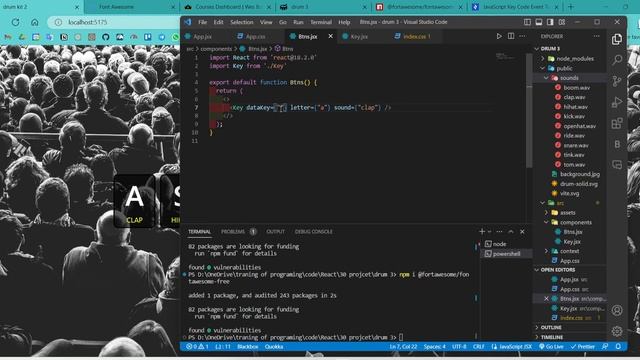The height and width of the screenshot is (360, 640).
Task: Open the Run and Debug view
Action: coord(617,102)
